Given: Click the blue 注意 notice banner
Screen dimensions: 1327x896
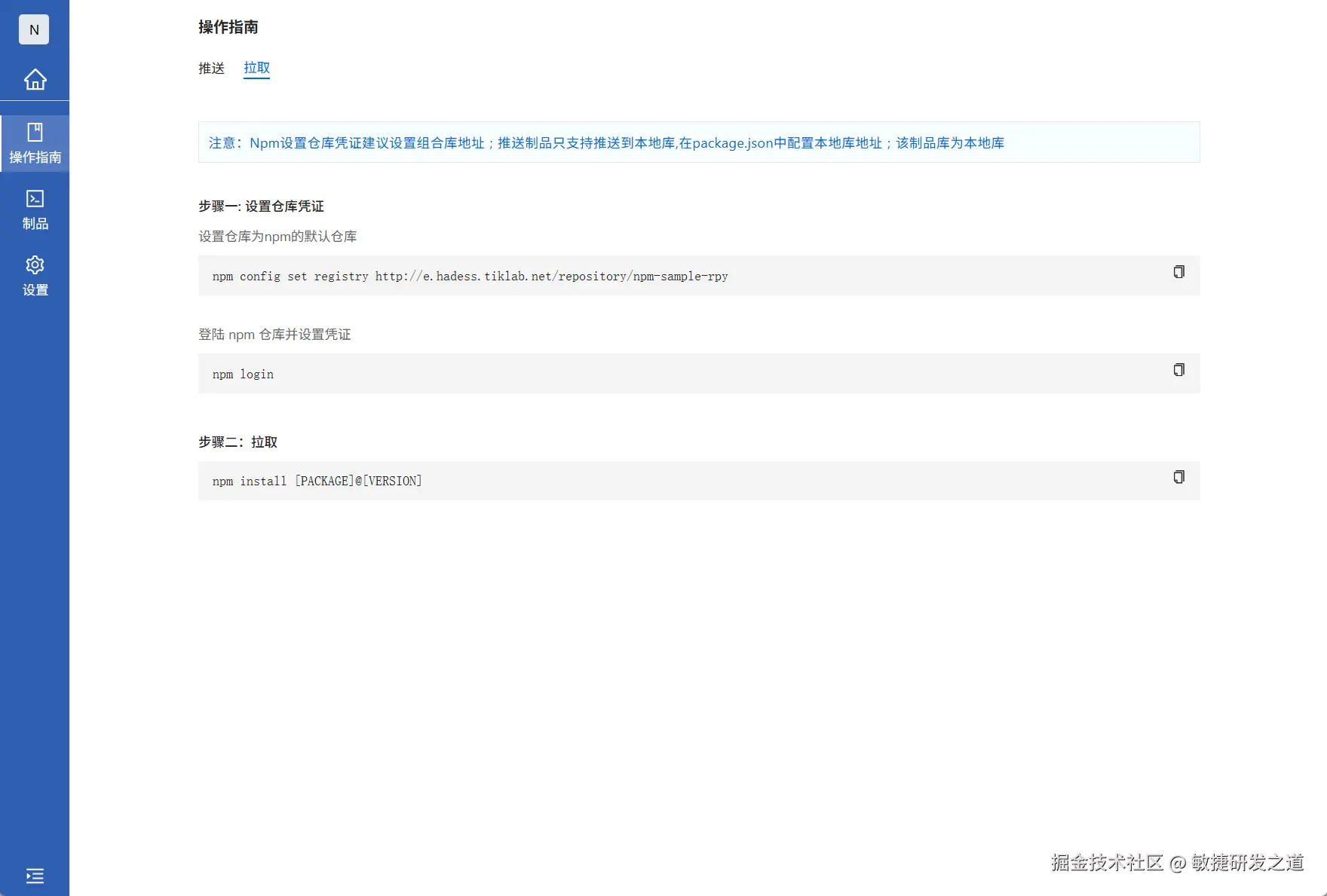Looking at the screenshot, I should click(697, 142).
